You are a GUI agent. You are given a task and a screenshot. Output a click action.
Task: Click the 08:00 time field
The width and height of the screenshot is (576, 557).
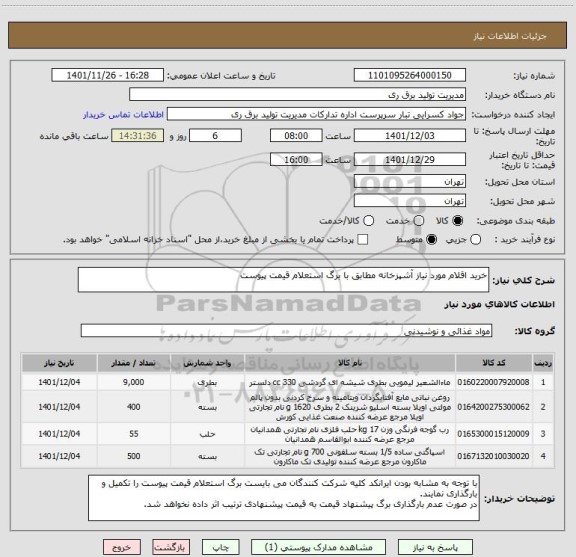click(x=296, y=136)
